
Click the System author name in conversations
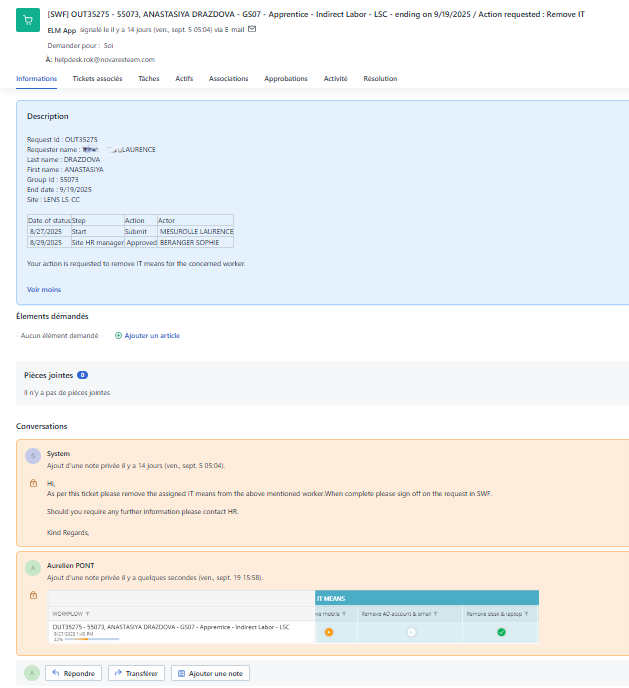pos(58,454)
